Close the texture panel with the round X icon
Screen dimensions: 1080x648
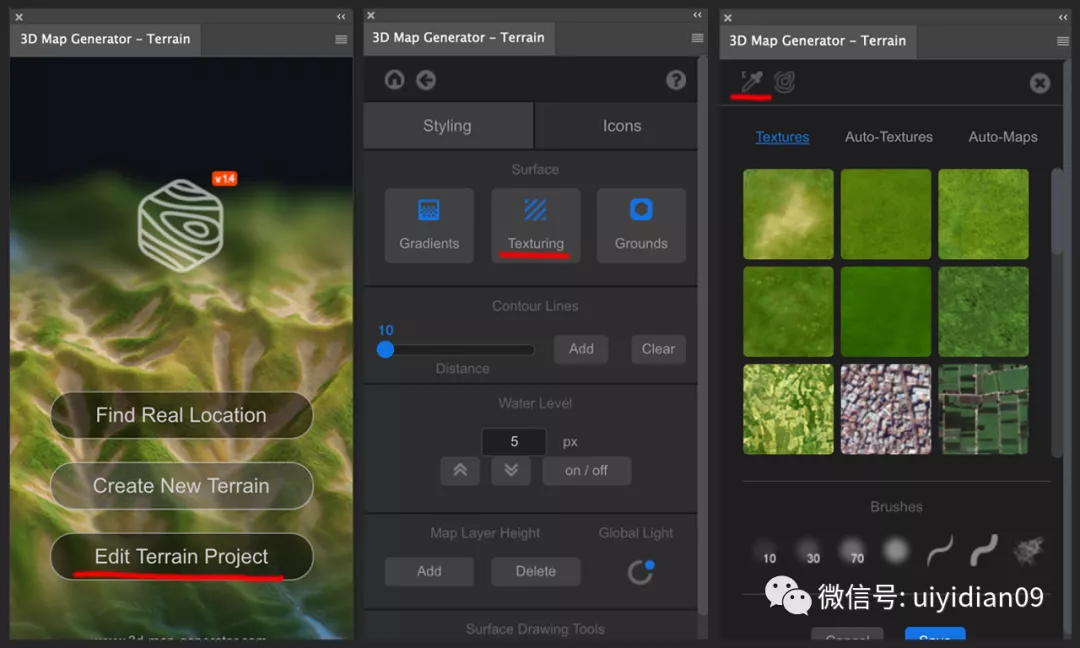[1039, 83]
